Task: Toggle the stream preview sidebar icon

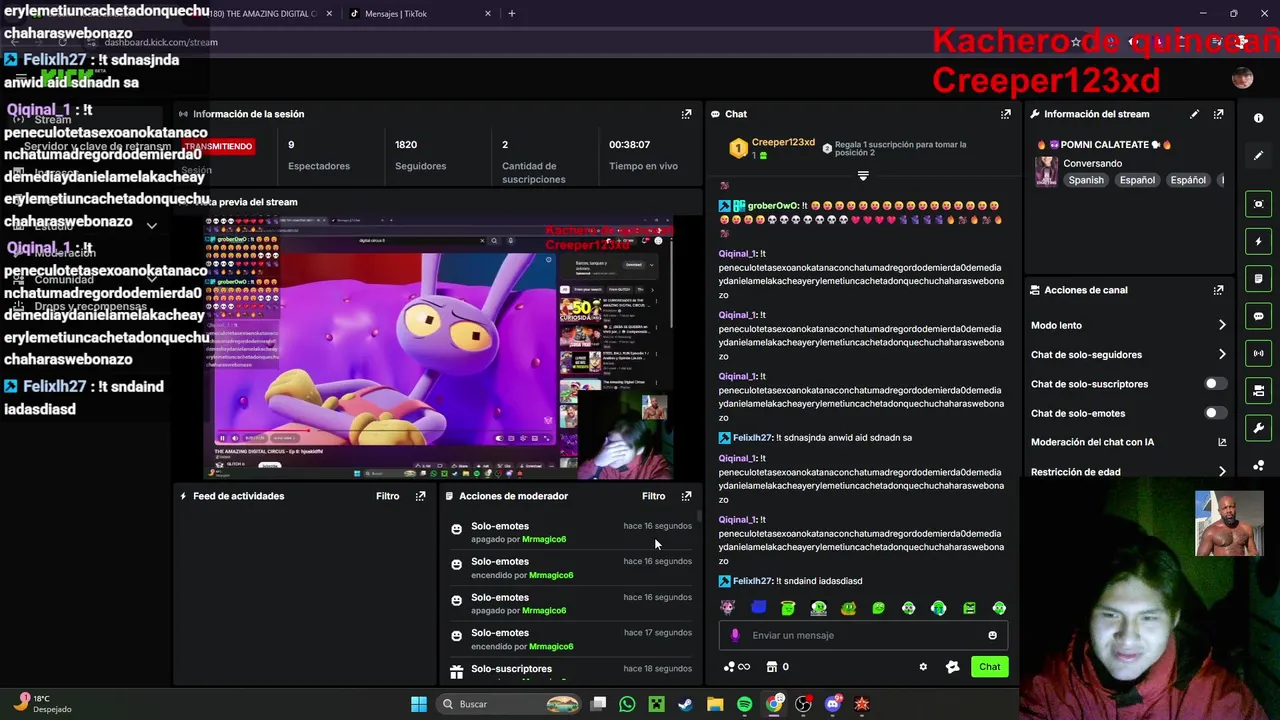Action: 1259,204
